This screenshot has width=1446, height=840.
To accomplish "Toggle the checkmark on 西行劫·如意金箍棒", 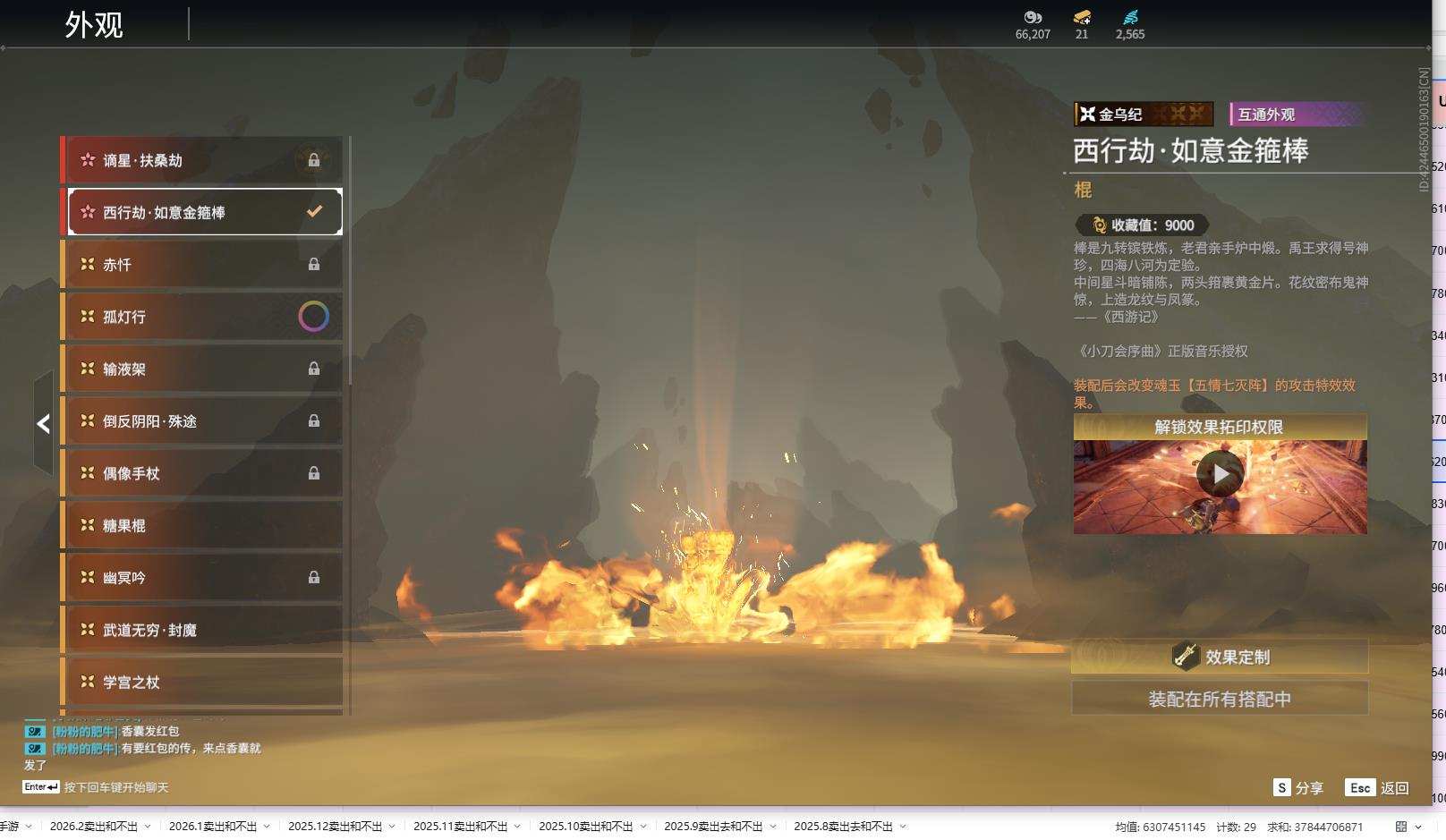I will click(x=314, y=212).
